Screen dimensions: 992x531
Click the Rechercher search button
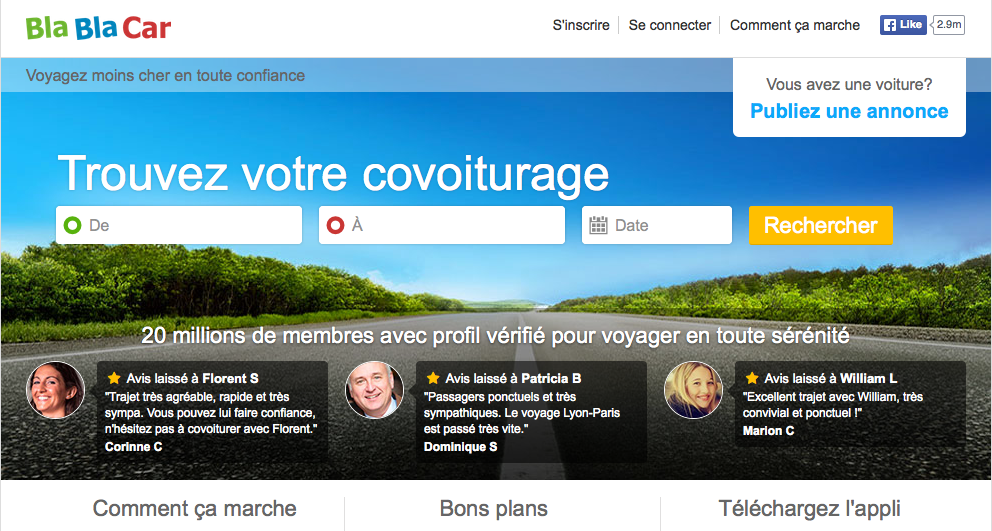pyautogui.click(x=821, y=225)
